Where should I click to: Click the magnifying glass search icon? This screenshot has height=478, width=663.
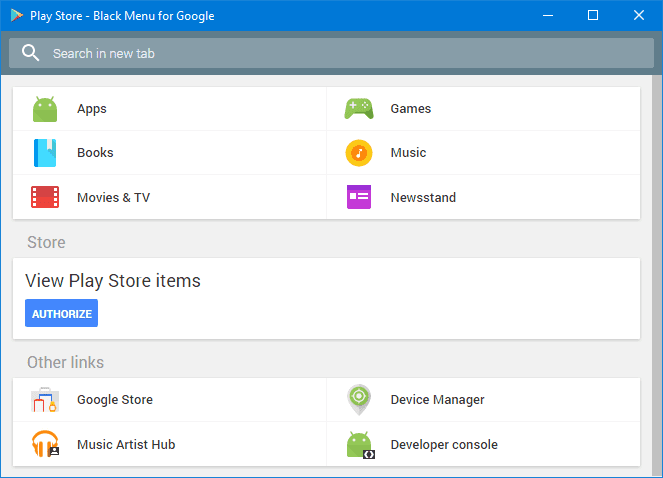(30, 53)
